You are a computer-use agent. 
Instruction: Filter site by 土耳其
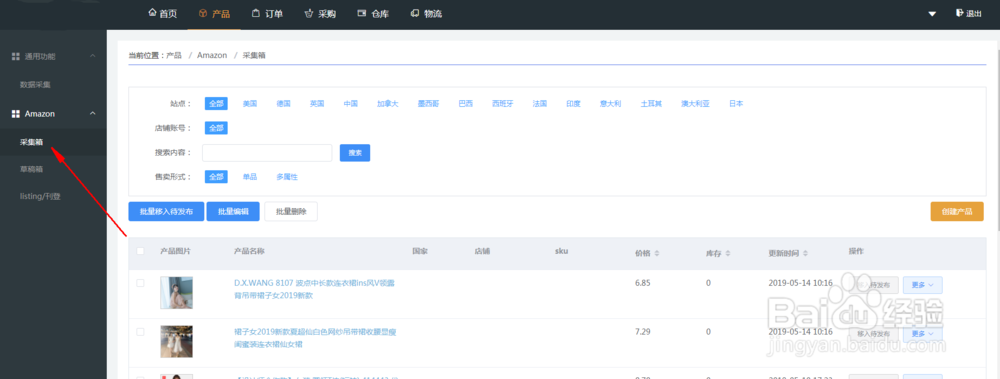[652, 103]
